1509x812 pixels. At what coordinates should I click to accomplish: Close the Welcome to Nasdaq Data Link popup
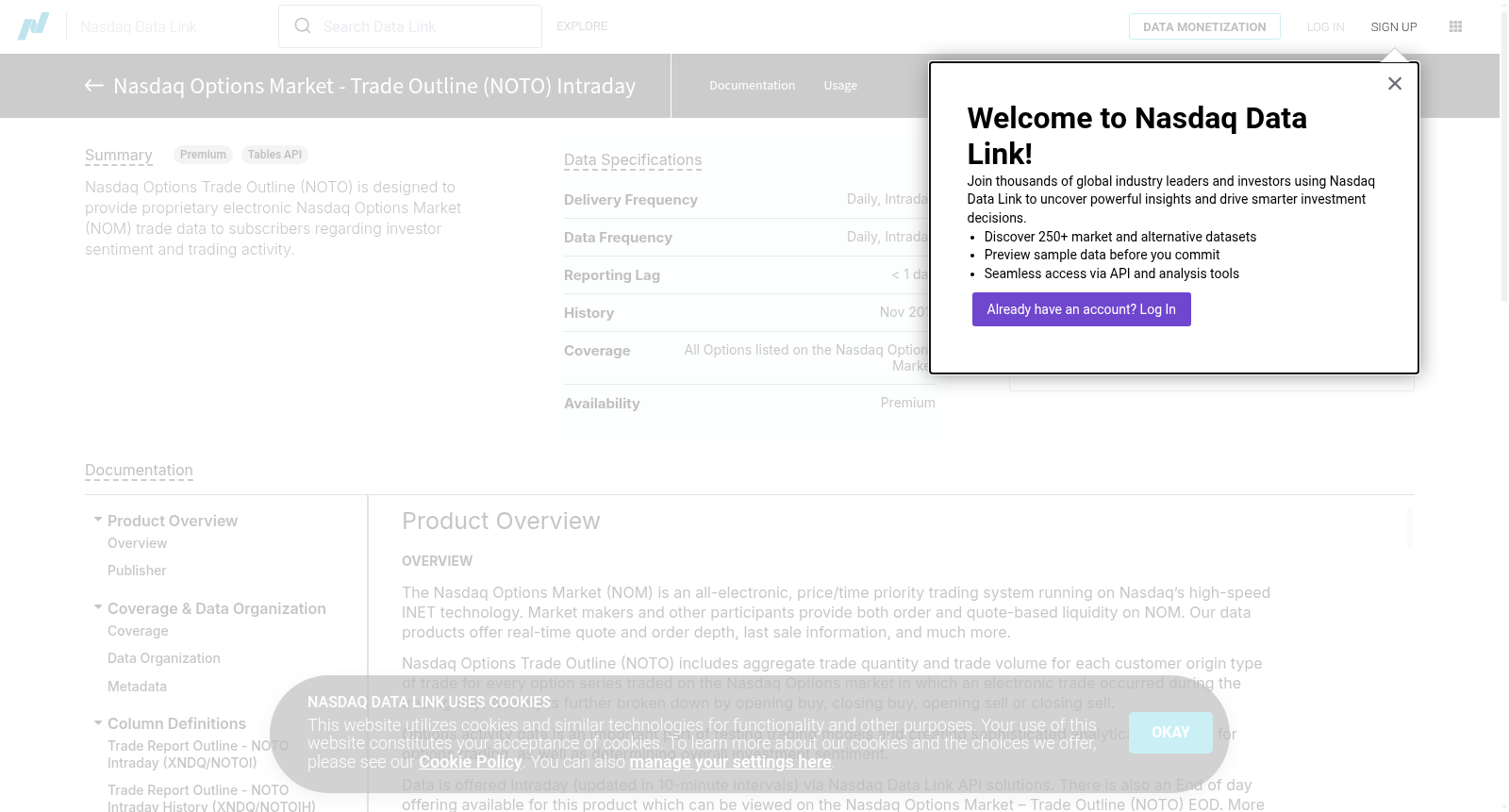[1395, 83]
